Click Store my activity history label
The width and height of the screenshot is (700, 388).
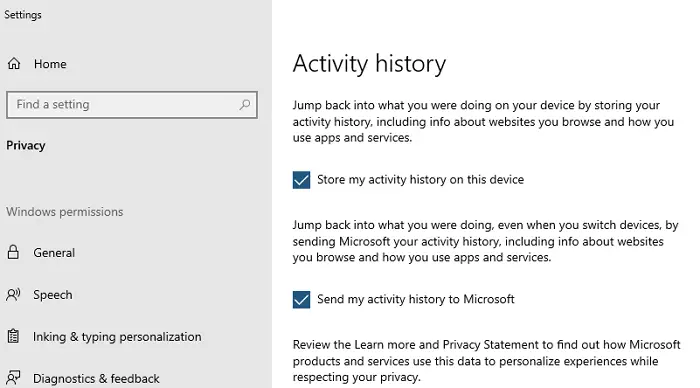tap(420, 179)
